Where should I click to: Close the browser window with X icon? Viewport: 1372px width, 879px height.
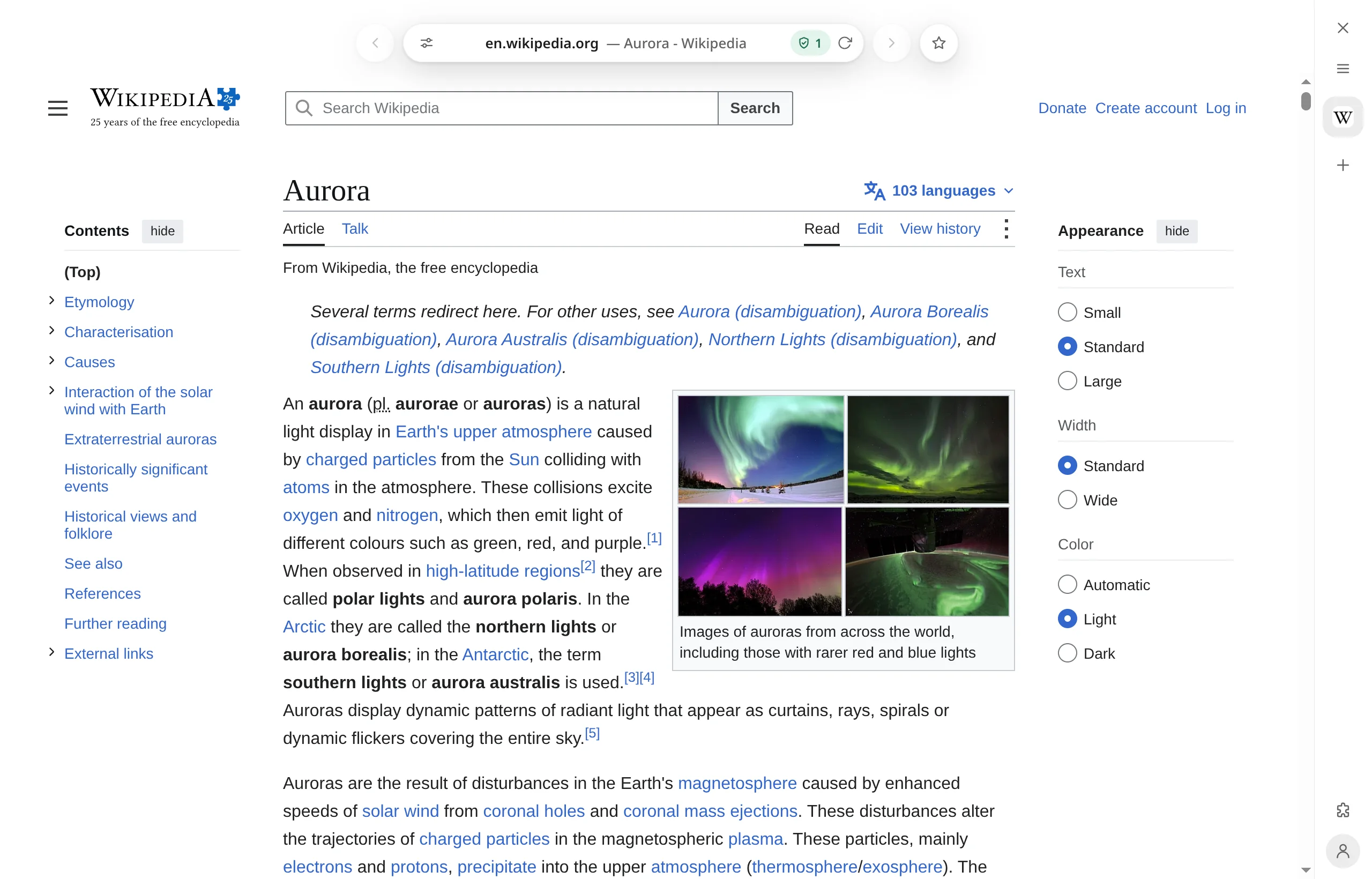pyautogui.click(x=1343, y=27)
